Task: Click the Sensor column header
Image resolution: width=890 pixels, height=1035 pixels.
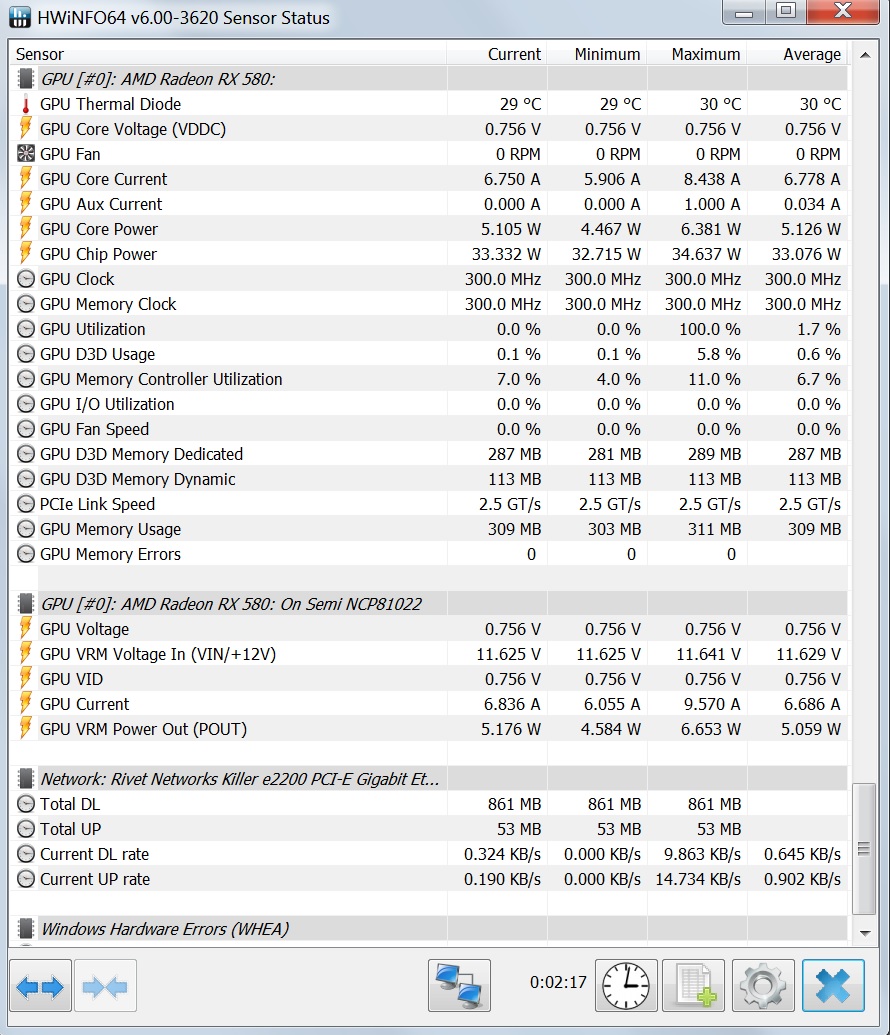Action: coord(228,54)
